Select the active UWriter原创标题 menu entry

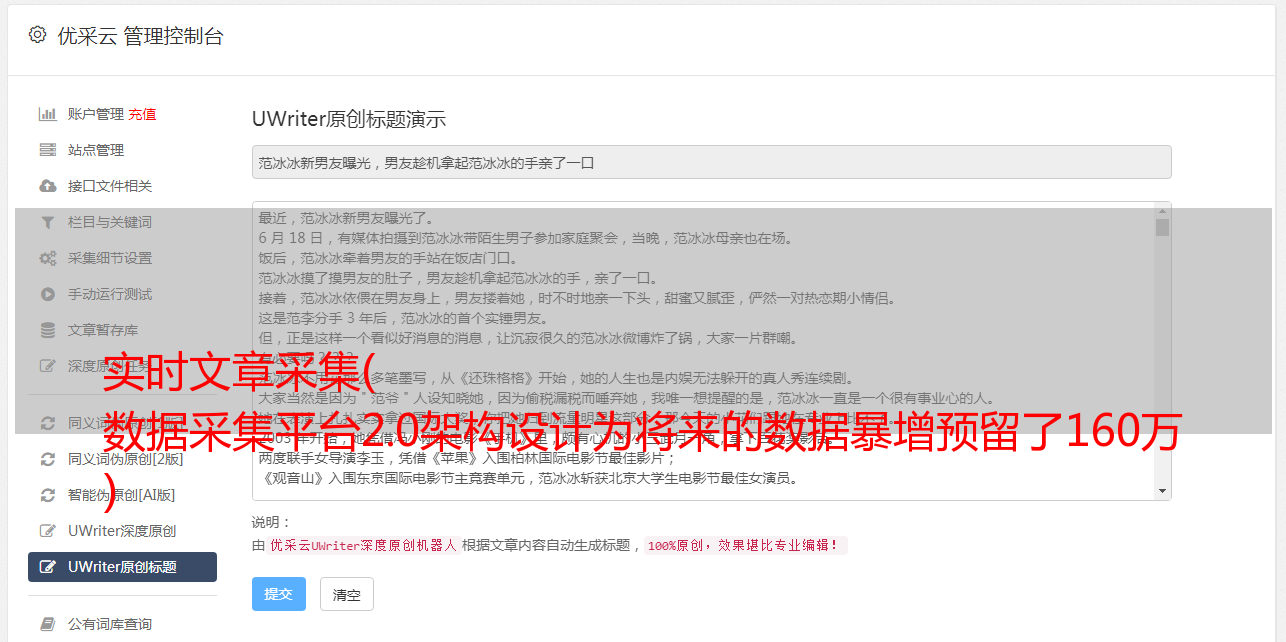pos(122,567)
